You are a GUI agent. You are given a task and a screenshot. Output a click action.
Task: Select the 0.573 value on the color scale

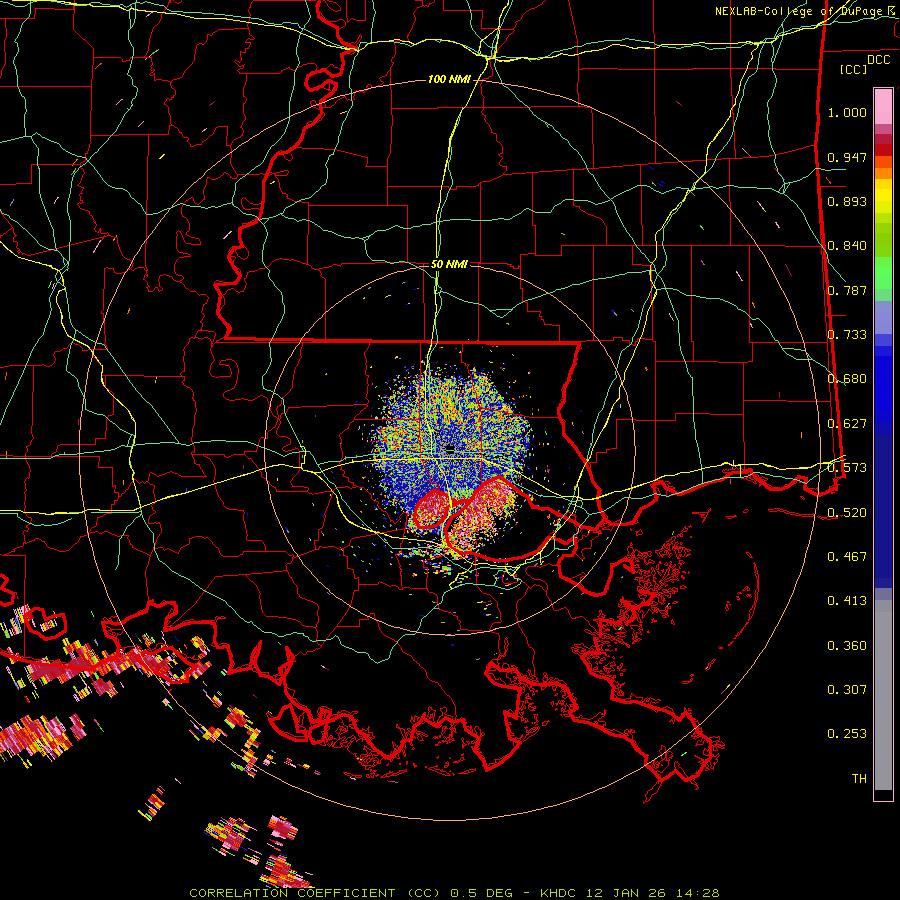click(x=847, y=468)
